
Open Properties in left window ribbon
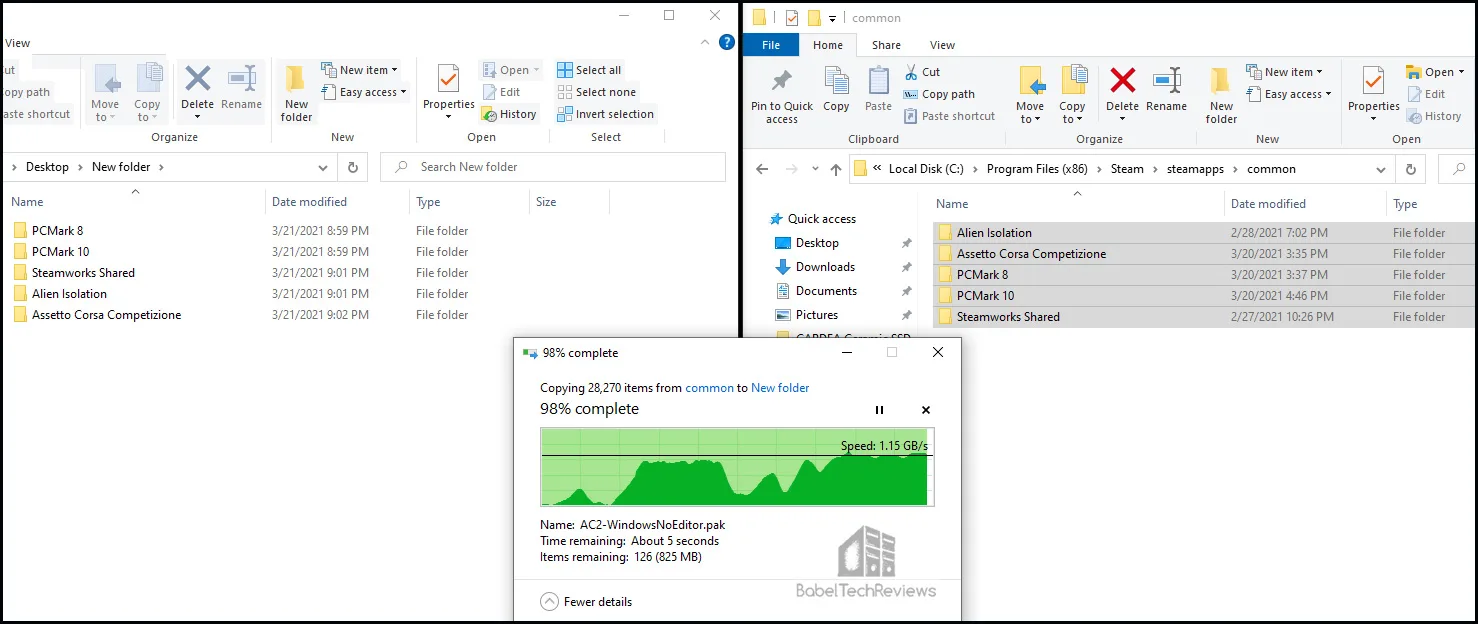448,93
